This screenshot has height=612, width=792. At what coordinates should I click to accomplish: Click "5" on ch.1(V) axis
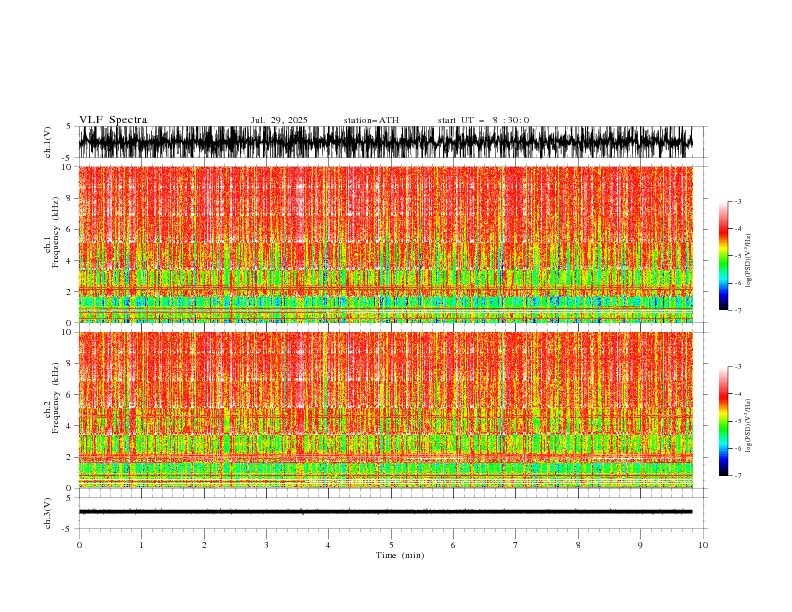point(69,126)
